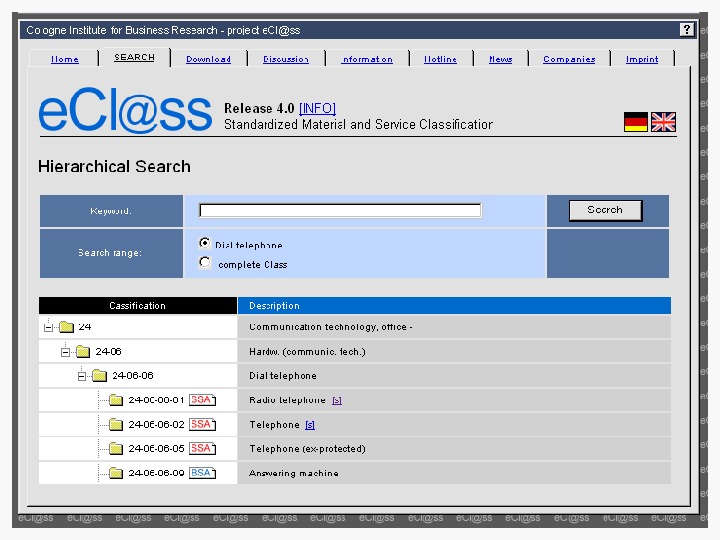This screenshot has width=720, height=540.
Task: Open the News tab
Action: (501, 59)
